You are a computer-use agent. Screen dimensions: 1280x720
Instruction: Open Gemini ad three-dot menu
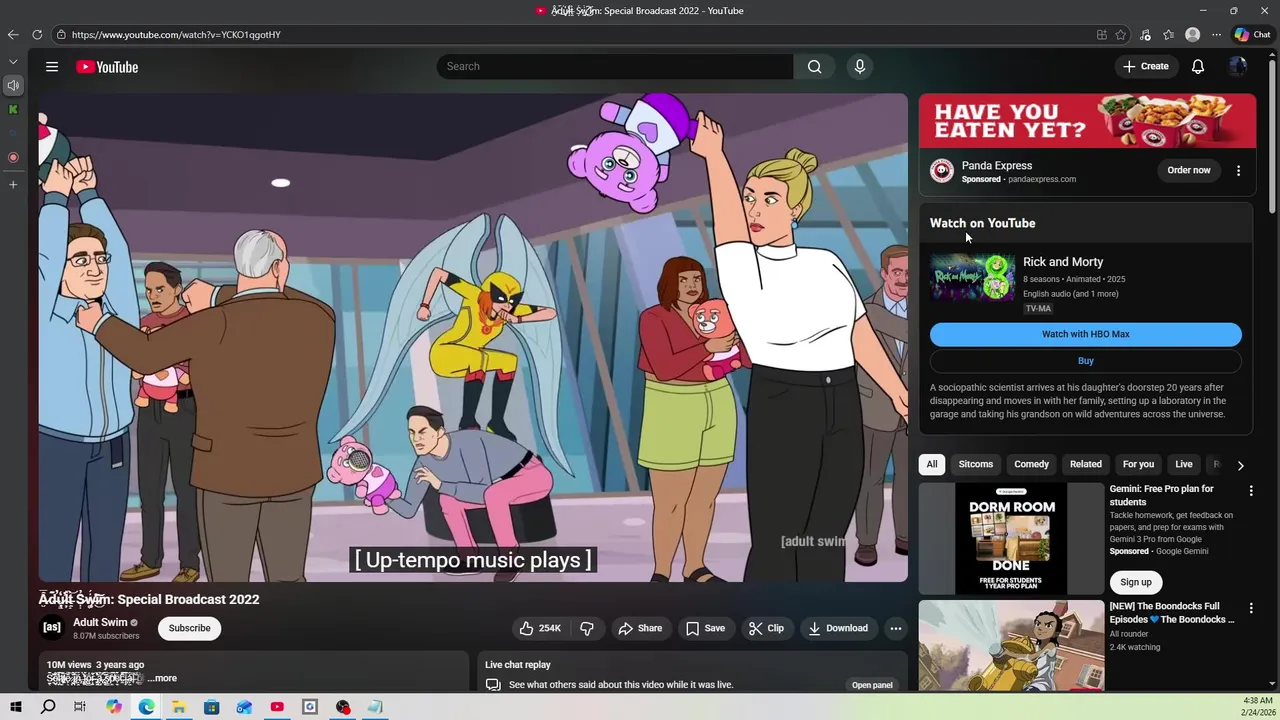click(1251, 491)
